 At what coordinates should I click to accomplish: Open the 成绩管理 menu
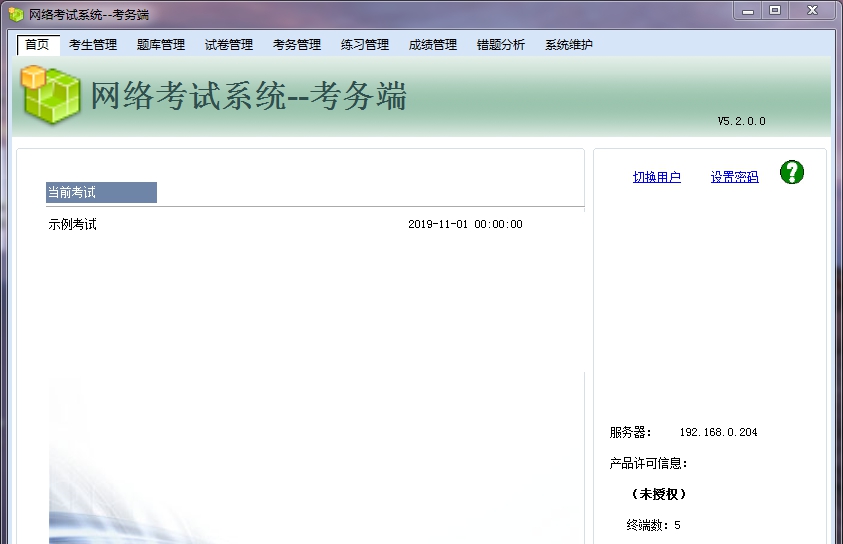(433, 45)
